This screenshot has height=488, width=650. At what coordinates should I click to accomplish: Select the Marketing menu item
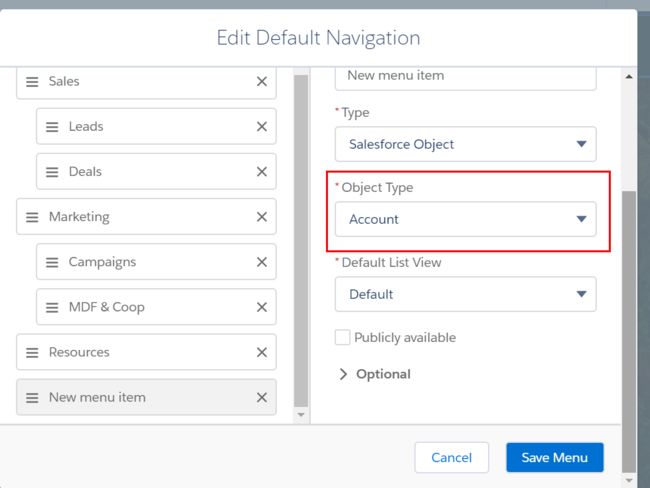(x=146, y=216)
